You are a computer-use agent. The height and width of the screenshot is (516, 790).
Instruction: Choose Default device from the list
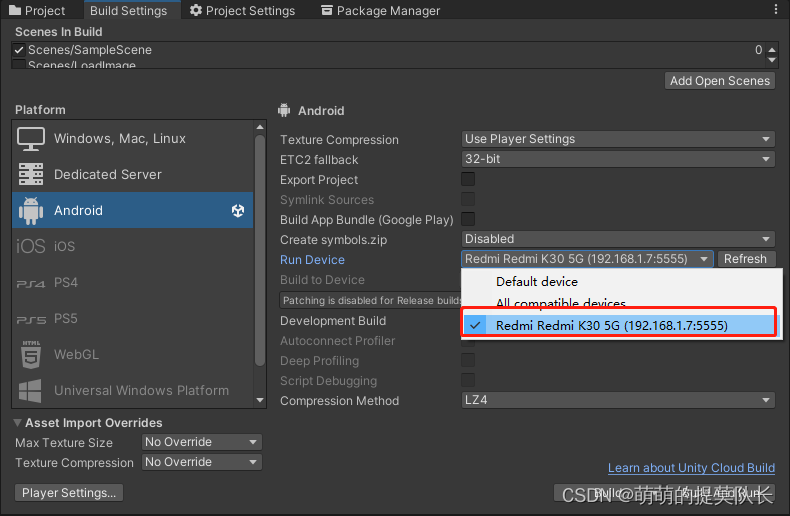pos(537,281)
